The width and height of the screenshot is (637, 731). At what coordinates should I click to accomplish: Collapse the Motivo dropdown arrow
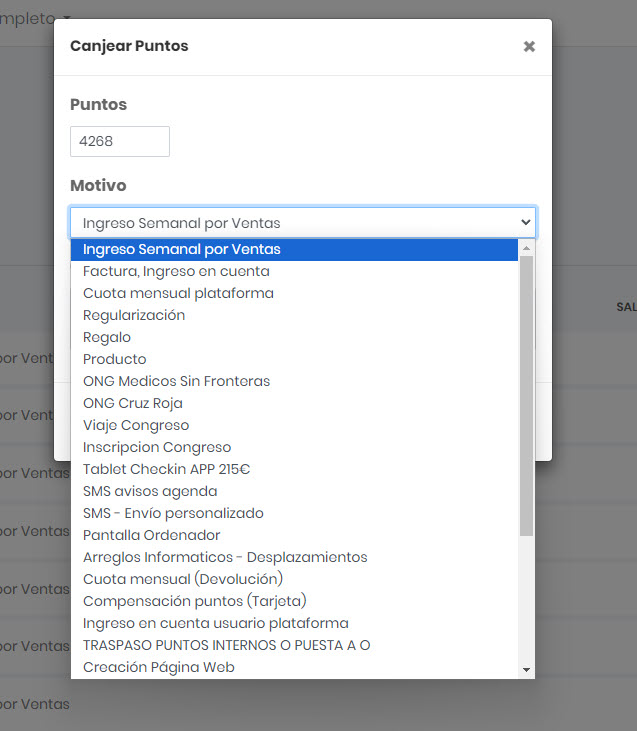click(525, 222)
